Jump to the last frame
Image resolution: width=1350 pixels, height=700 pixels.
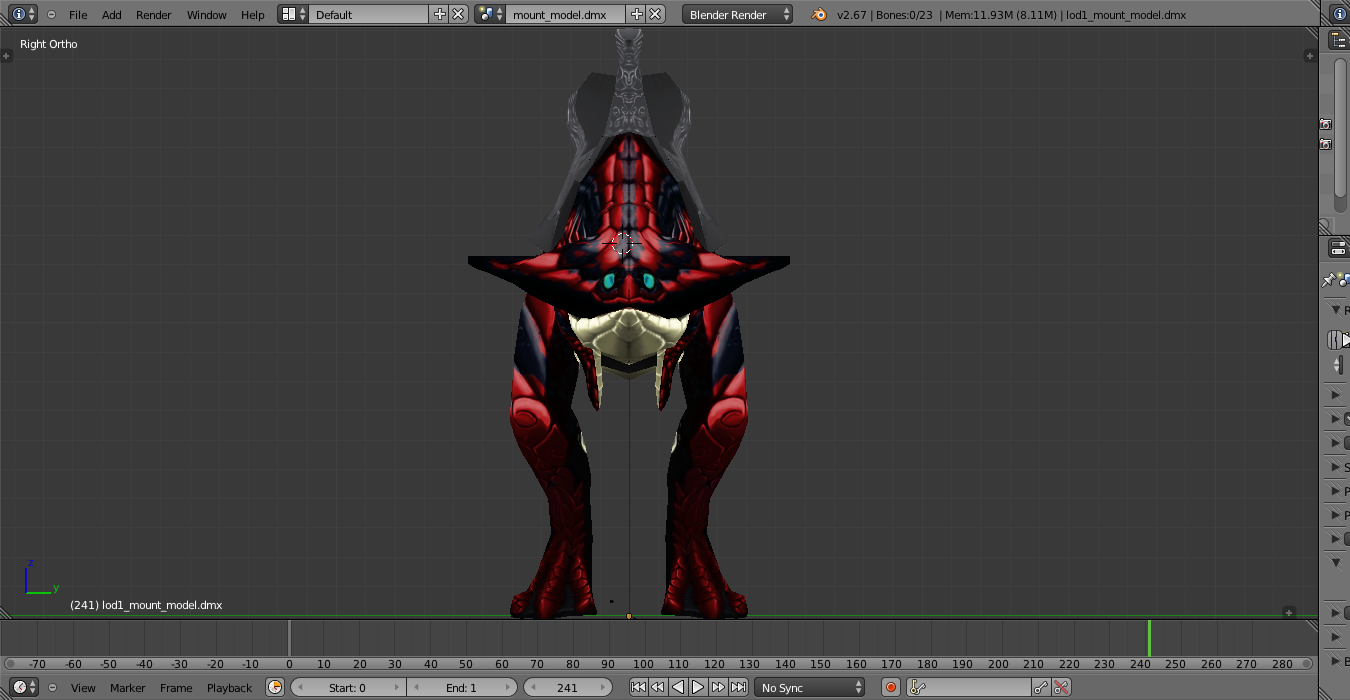(x=738, y=687)
